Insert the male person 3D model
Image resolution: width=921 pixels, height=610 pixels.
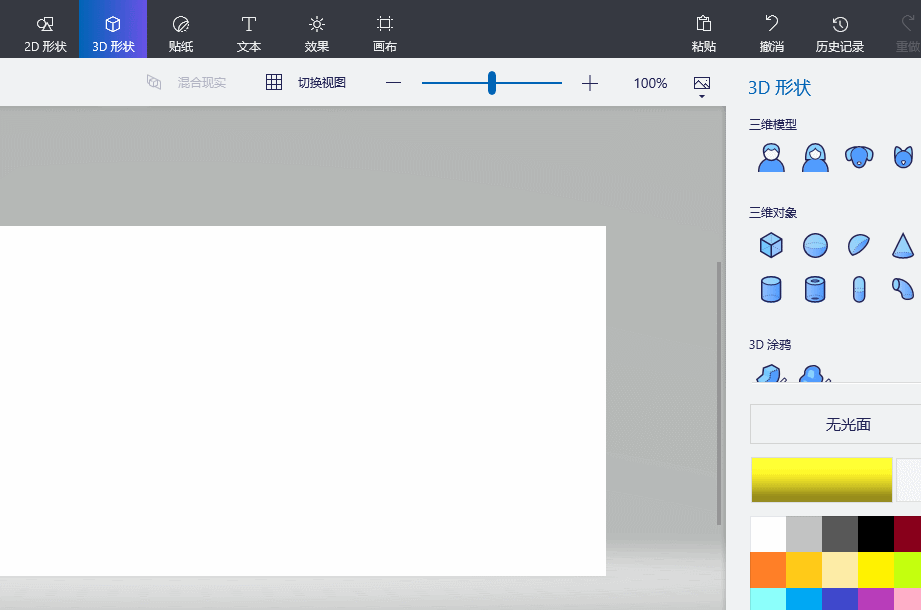point(771,157)
